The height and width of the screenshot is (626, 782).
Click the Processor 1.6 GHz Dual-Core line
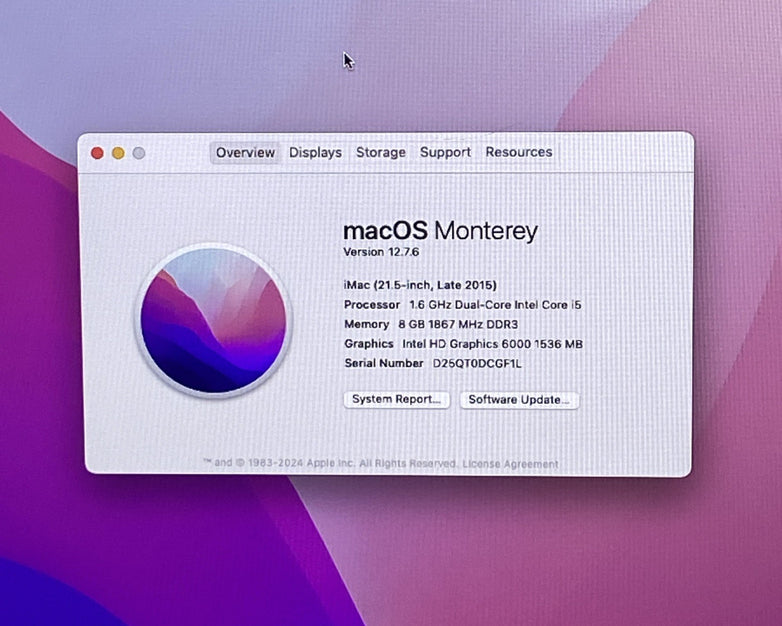[462, 305]
